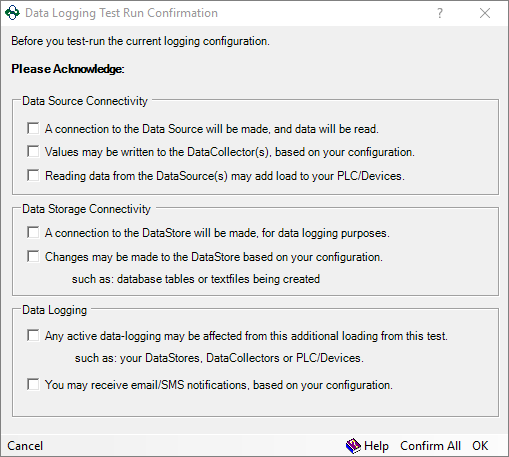
Task: Tick the 'may add load to your PLC/Devices' checkbox
Action: 33,175
